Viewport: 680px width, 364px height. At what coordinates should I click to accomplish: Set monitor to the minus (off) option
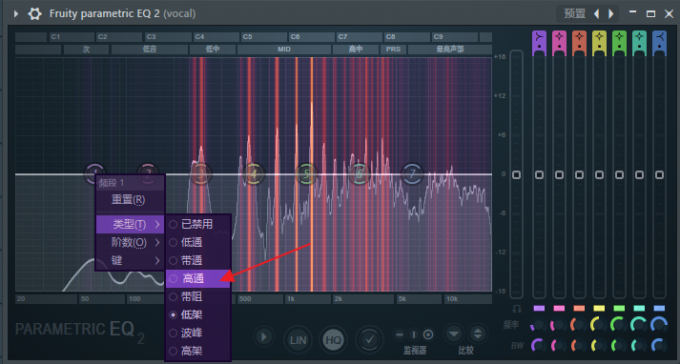coord(399,334)
